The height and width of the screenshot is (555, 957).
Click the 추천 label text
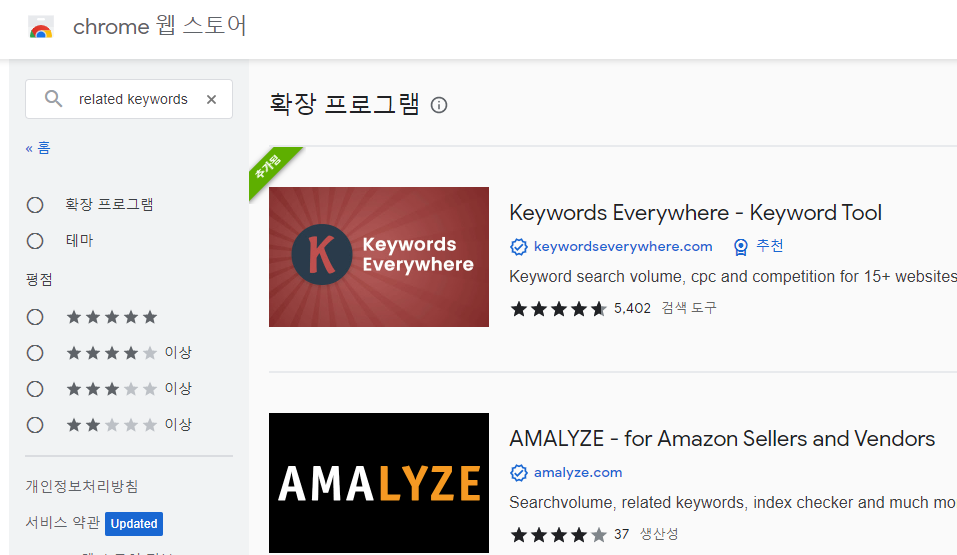click(769, 246)
